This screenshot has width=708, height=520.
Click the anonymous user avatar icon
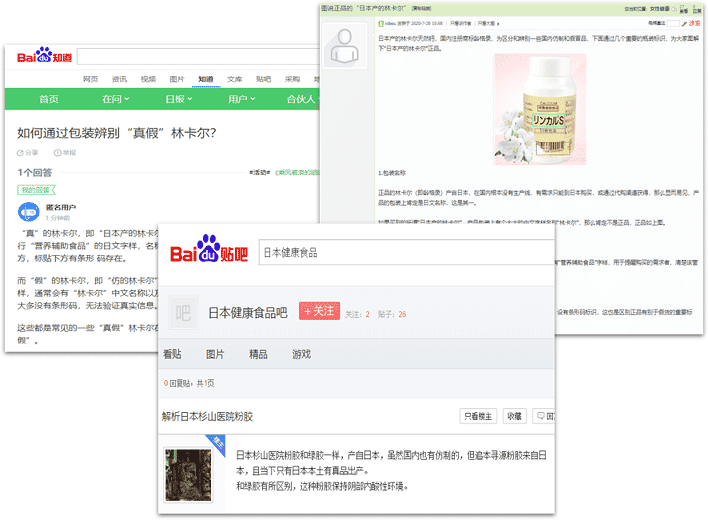tap(30, 212)
